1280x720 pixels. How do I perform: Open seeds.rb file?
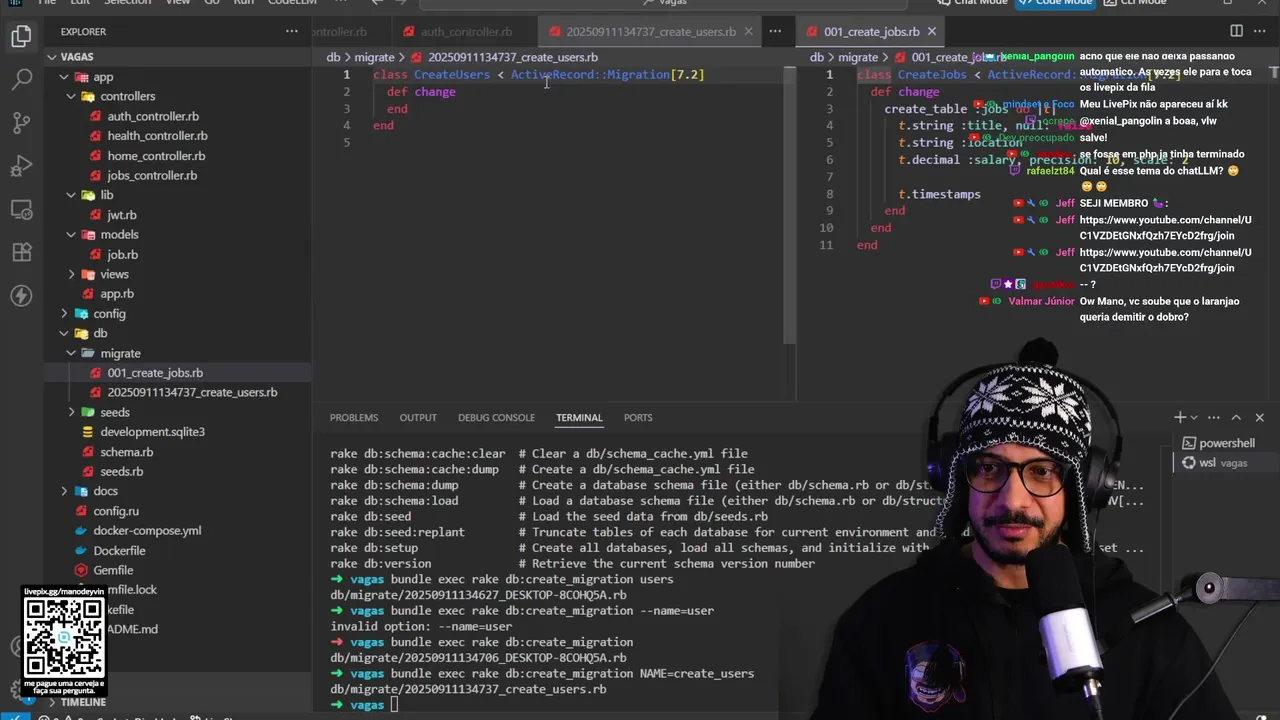point(121,471)
